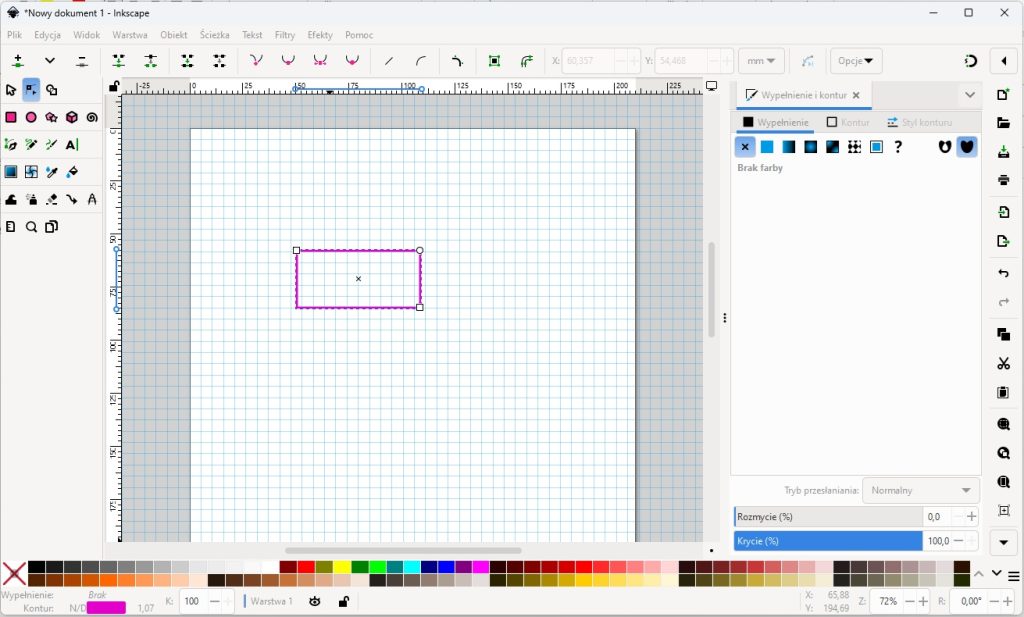The width and height of the screenshot is (1024, 617).
Task: Open the Filtry menu
Action: 285,35
